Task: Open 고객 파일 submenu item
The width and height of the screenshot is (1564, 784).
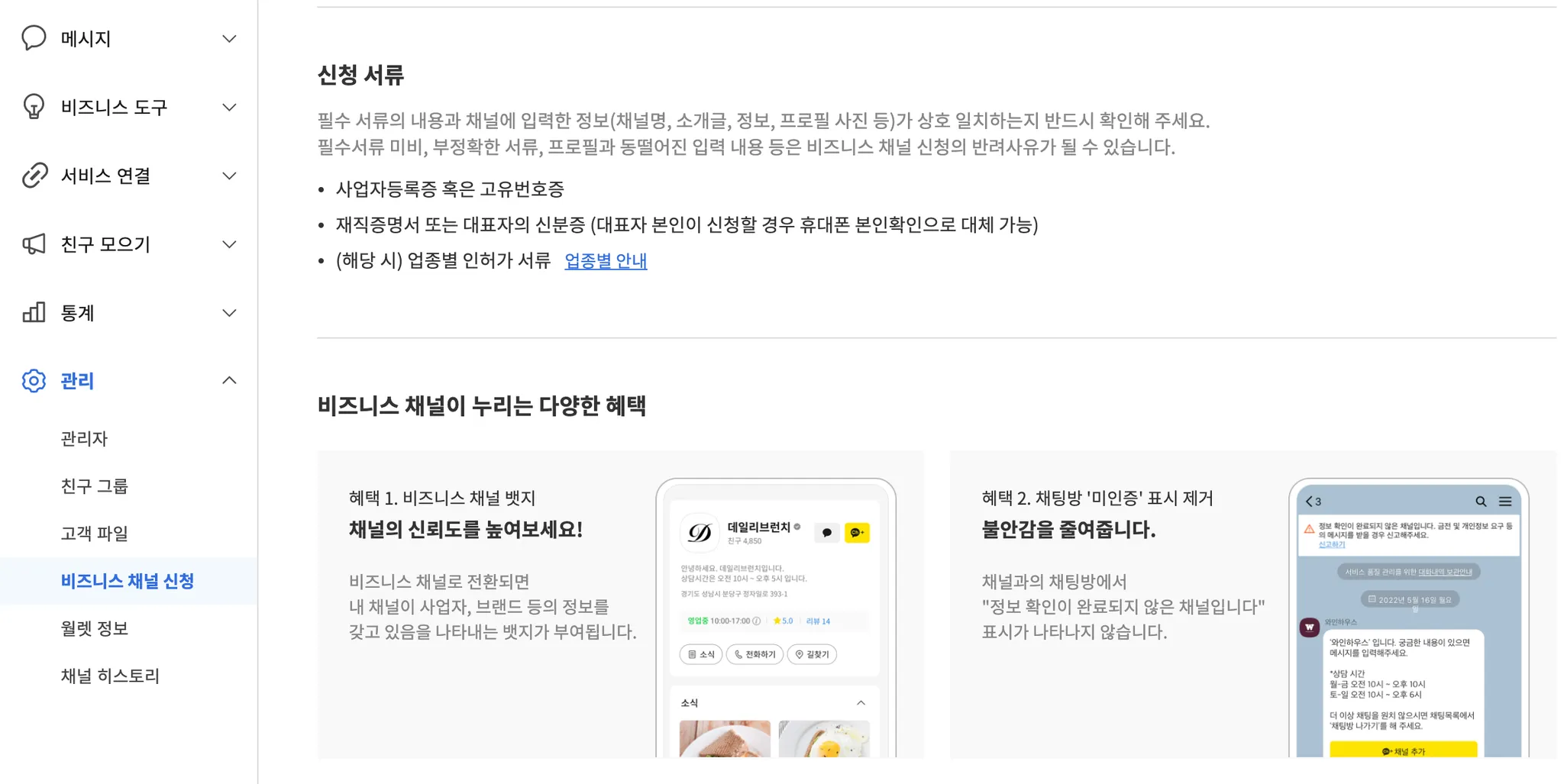Action: tap(95, 534)
